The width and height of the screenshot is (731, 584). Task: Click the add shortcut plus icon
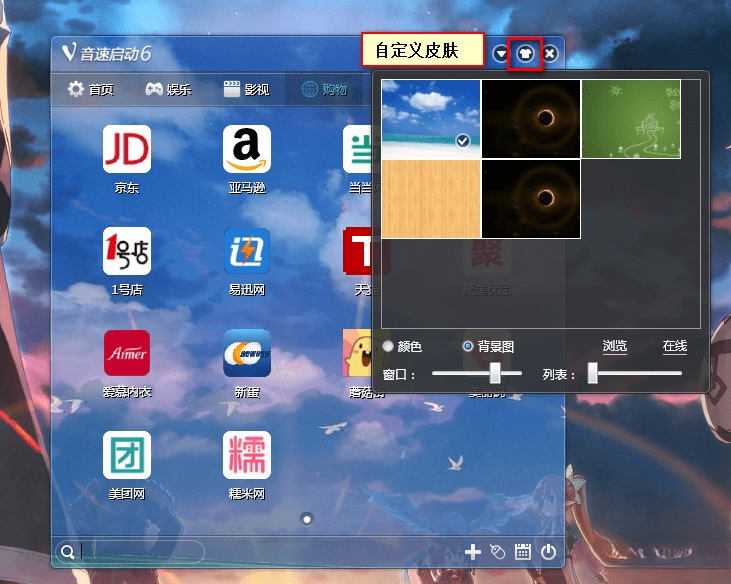pos(473,552)
